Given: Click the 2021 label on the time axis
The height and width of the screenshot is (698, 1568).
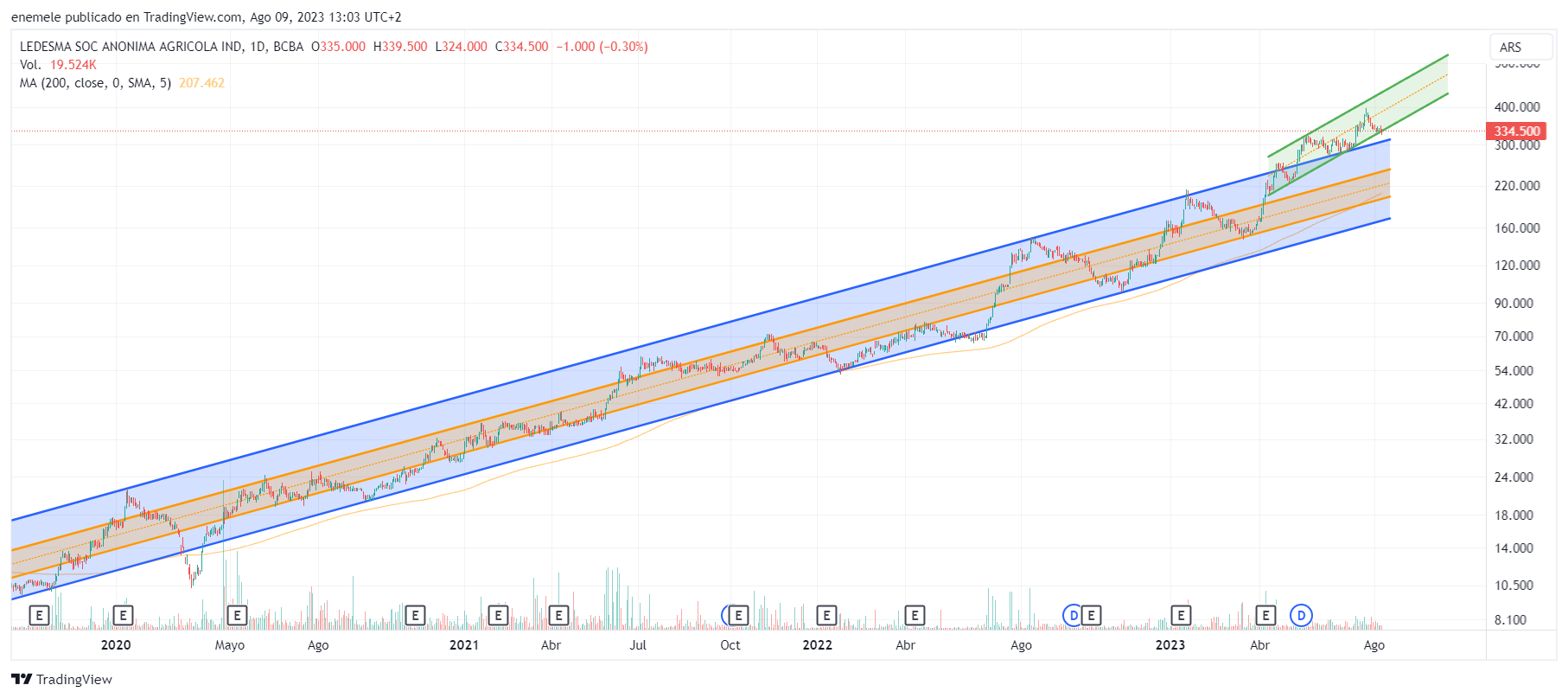Looking at the screenshot, I should (464, 645).
